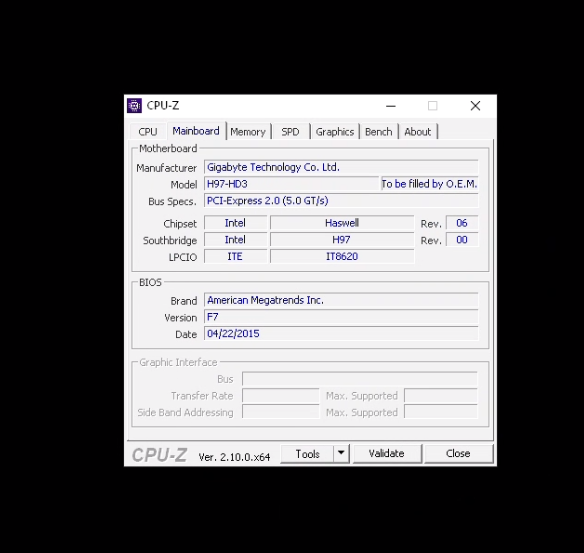The image size is (584, 553).
Task: Click the Manufacturer field showing Gigabyte Technology
Action: 341,167
